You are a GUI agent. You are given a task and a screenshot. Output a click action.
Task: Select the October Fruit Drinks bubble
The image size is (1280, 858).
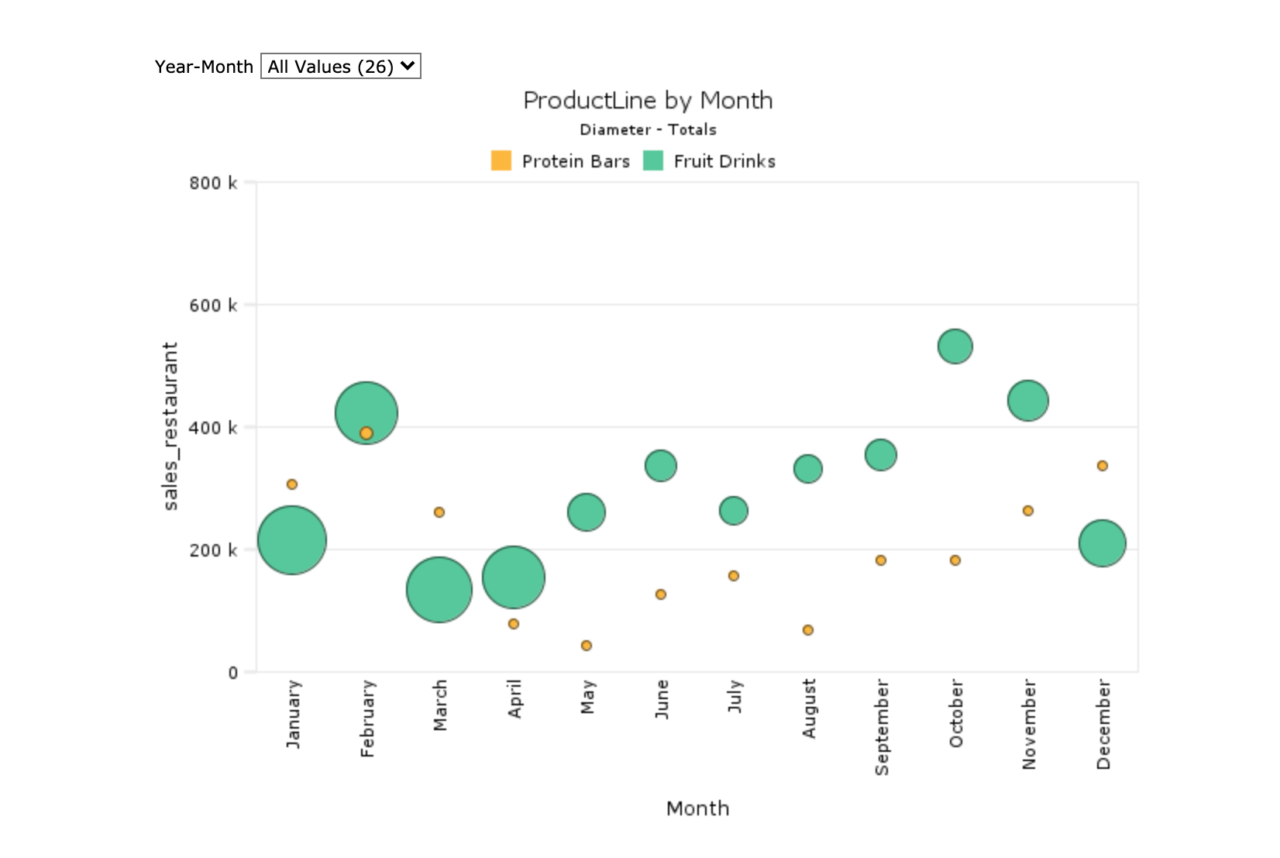[955, 346]
